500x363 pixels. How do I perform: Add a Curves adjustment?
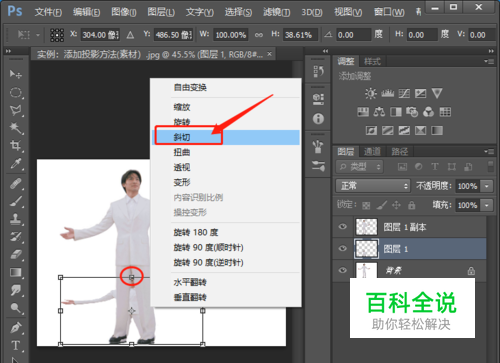404,93
